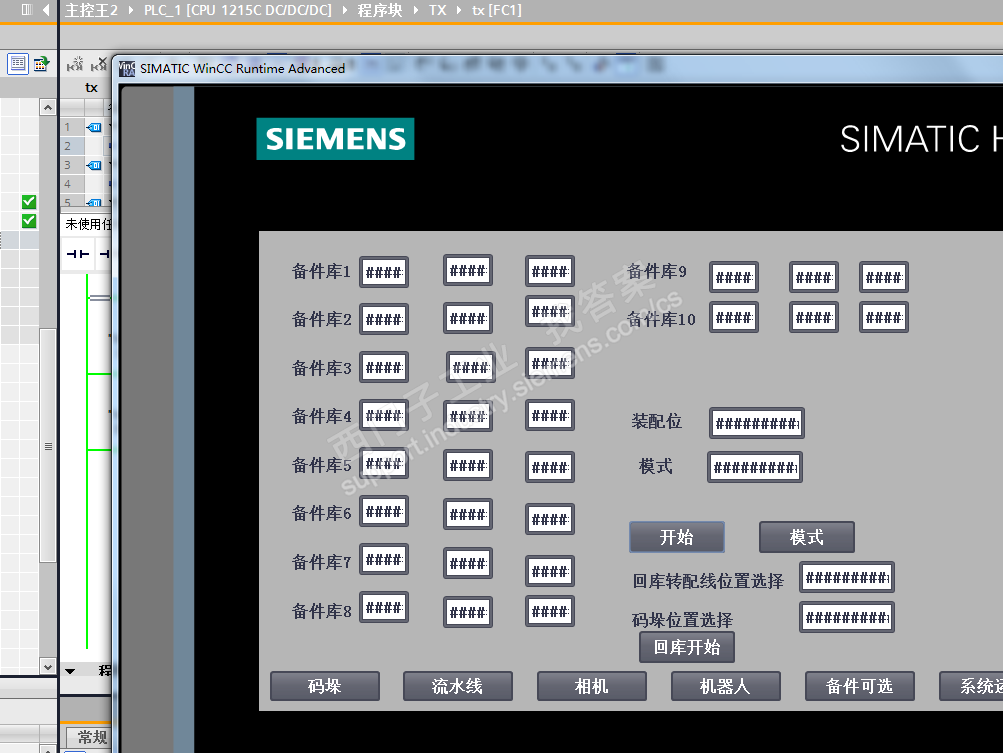The image size is (1003, 753).
Task: Click middle field in 备件库1 row
Action: [468, 270]
